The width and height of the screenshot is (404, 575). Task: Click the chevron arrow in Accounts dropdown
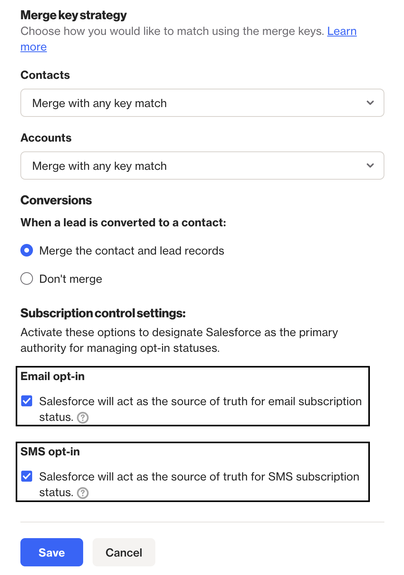click(x=370, y=166)
